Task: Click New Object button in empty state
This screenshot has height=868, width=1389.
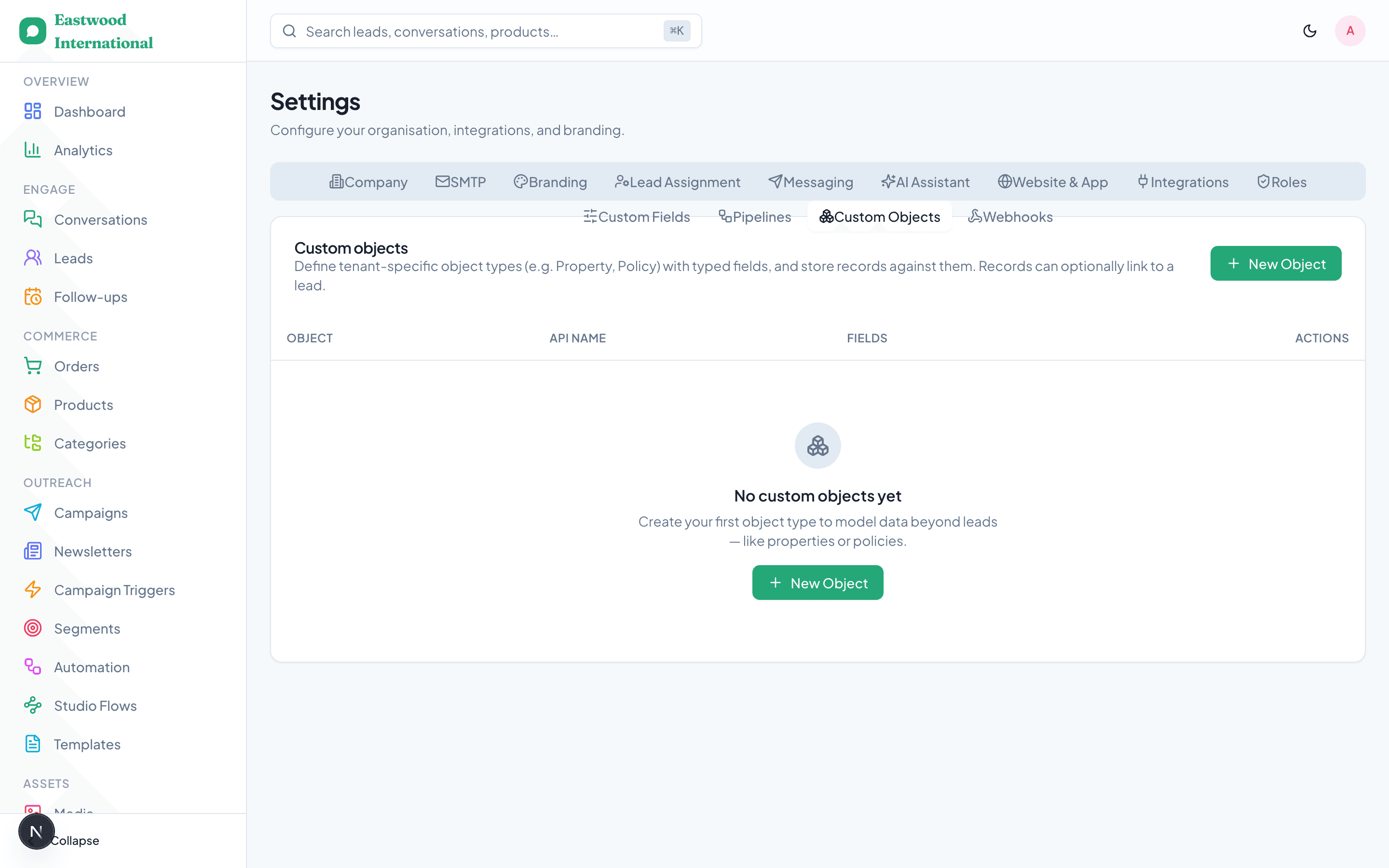Action: click(x=817, y=583)
